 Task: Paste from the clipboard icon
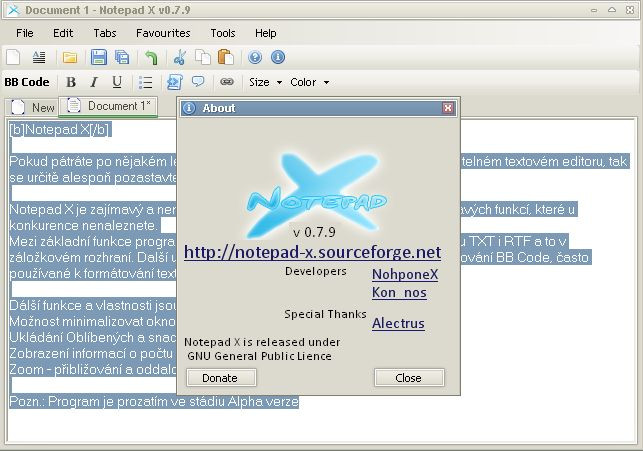[226, 57]
